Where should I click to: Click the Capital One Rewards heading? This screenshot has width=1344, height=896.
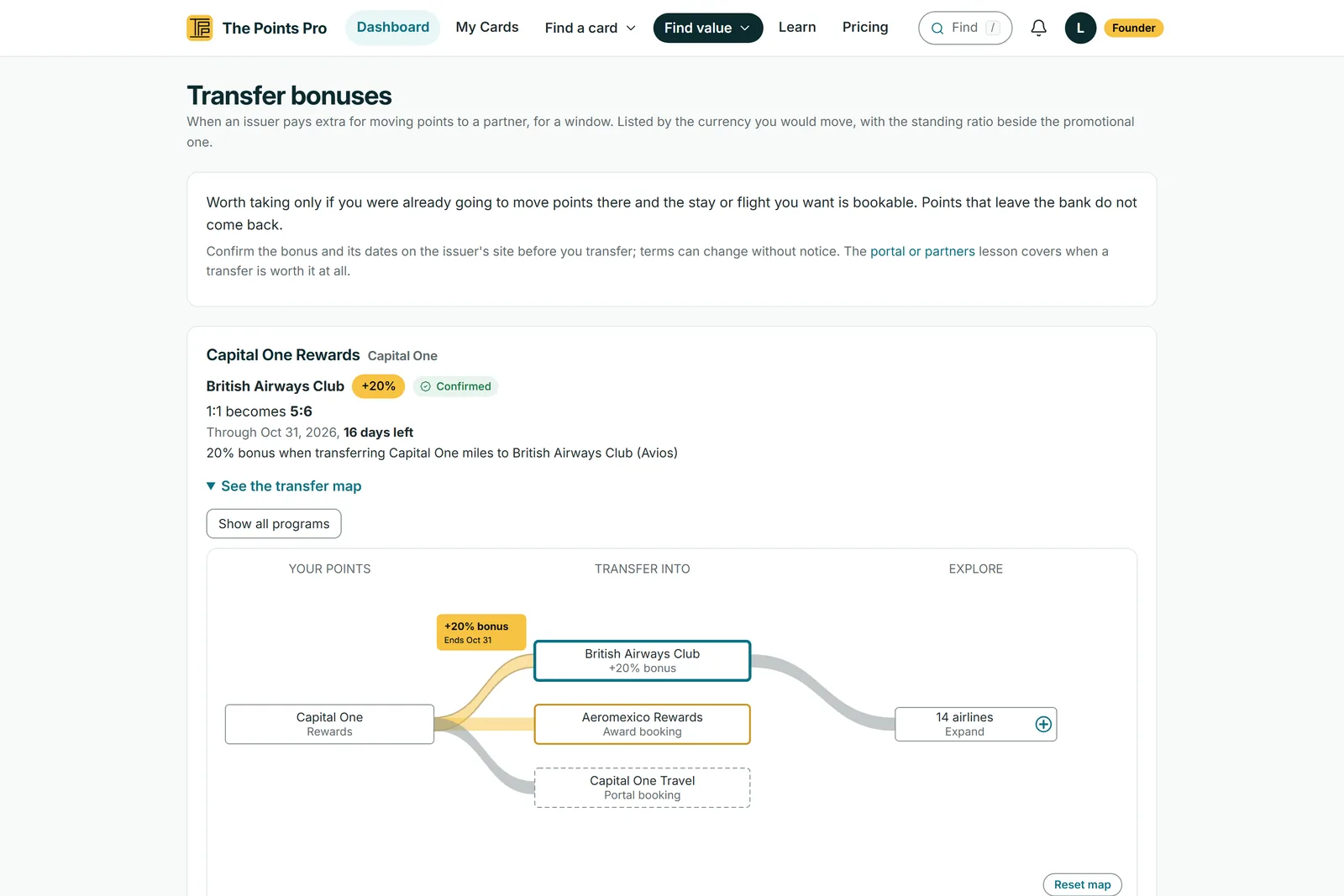pyautogui.click(x=283, y=355)
